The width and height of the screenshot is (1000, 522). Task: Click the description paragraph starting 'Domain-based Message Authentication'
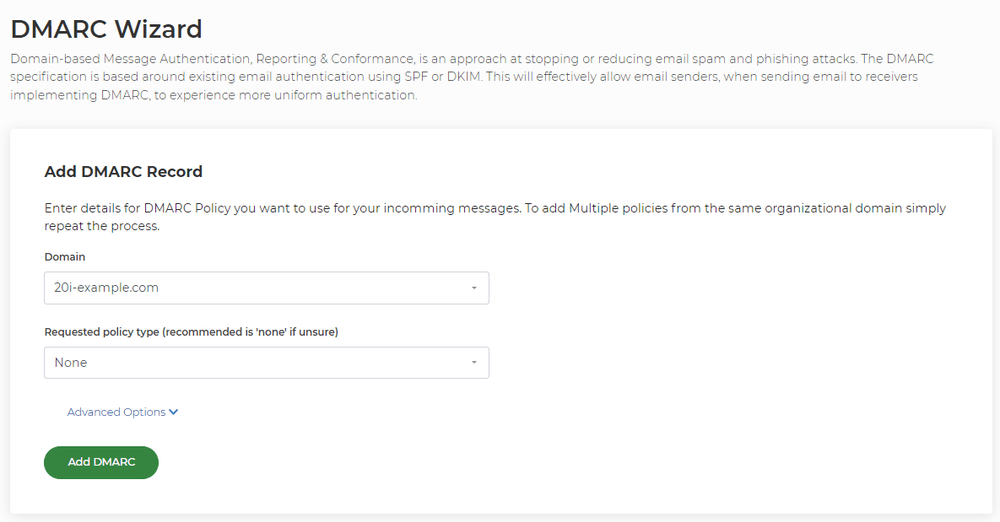click(472, 77)
